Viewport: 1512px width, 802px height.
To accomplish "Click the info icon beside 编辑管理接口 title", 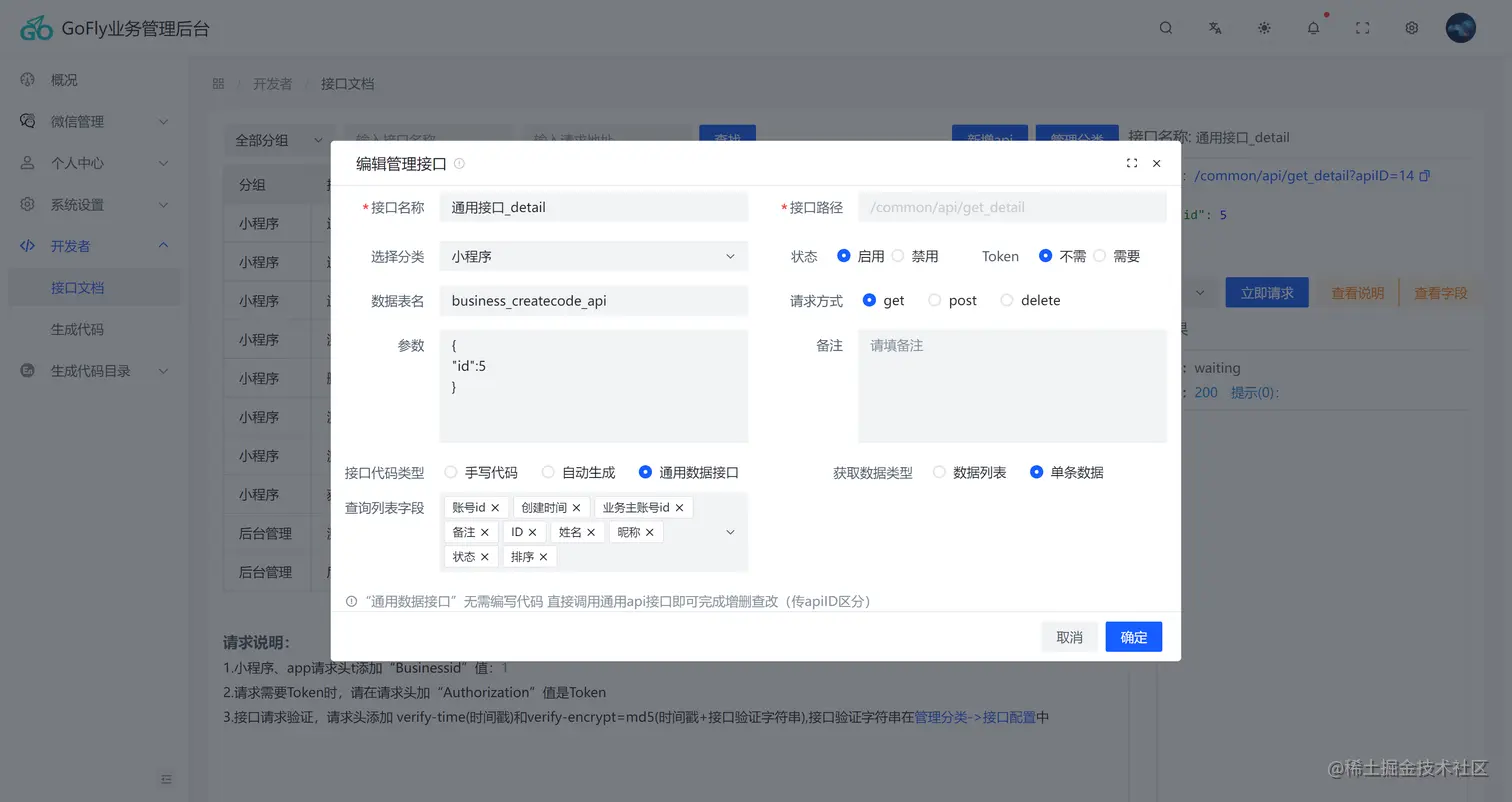I will tap(459, 164).
